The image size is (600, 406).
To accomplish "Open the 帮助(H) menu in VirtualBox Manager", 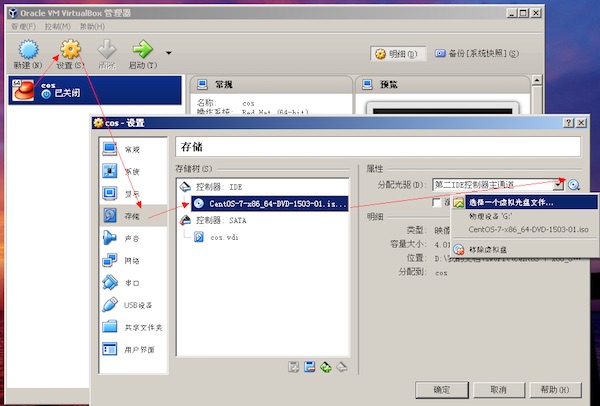I will coord(92,26).
